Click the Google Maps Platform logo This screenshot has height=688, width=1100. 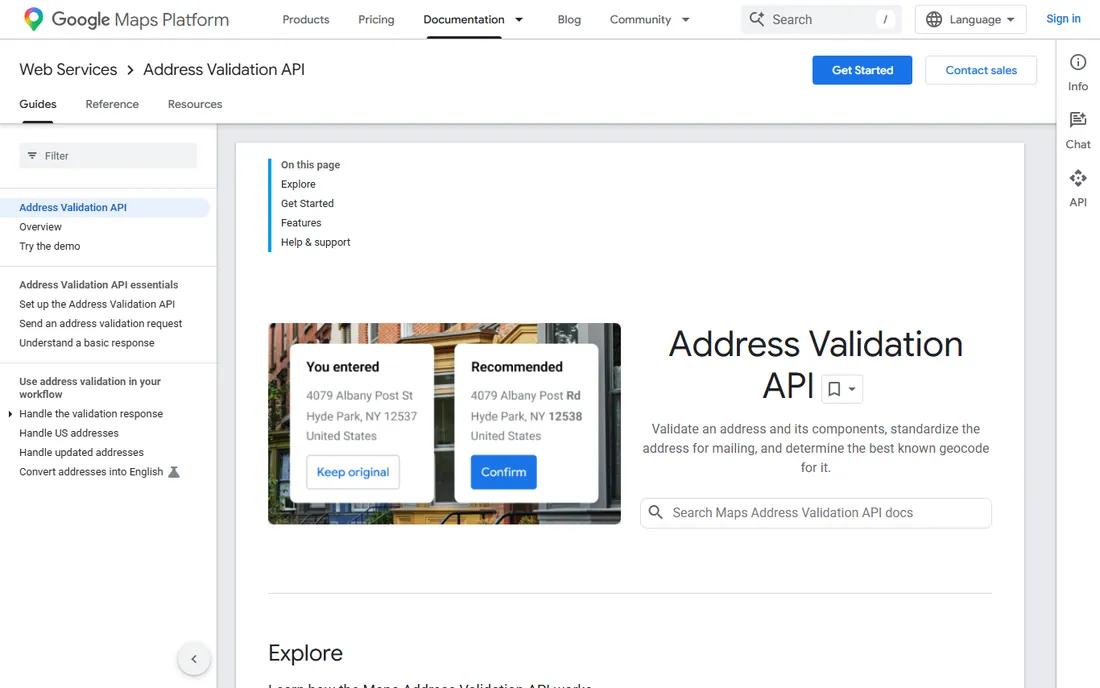pos(126,19)
